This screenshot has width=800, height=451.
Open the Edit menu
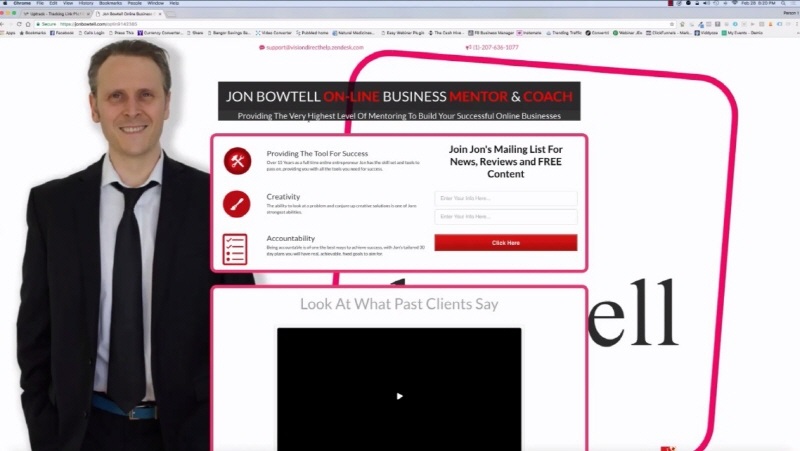[53, 3]
